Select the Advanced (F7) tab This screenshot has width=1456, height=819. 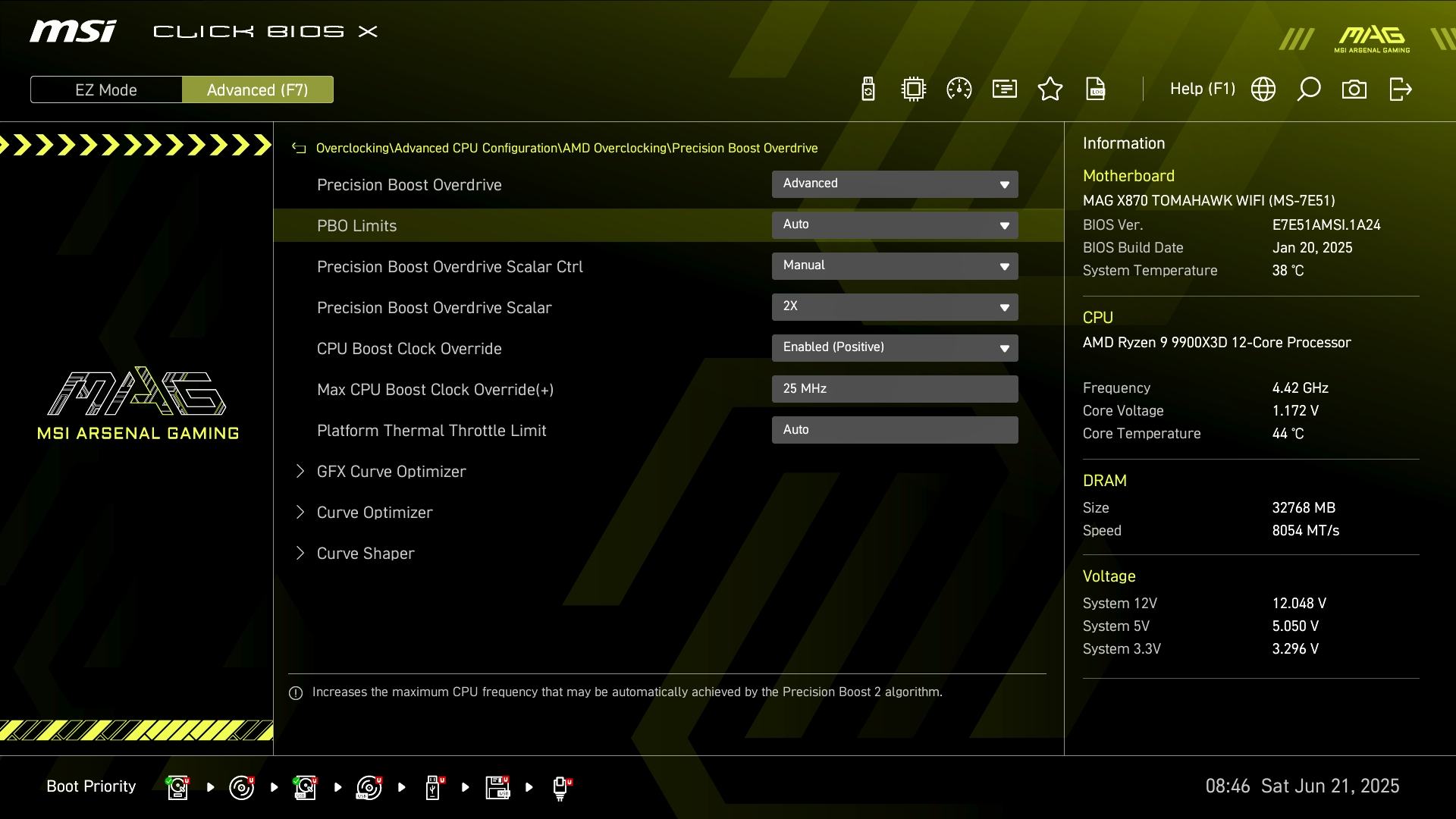258,89
